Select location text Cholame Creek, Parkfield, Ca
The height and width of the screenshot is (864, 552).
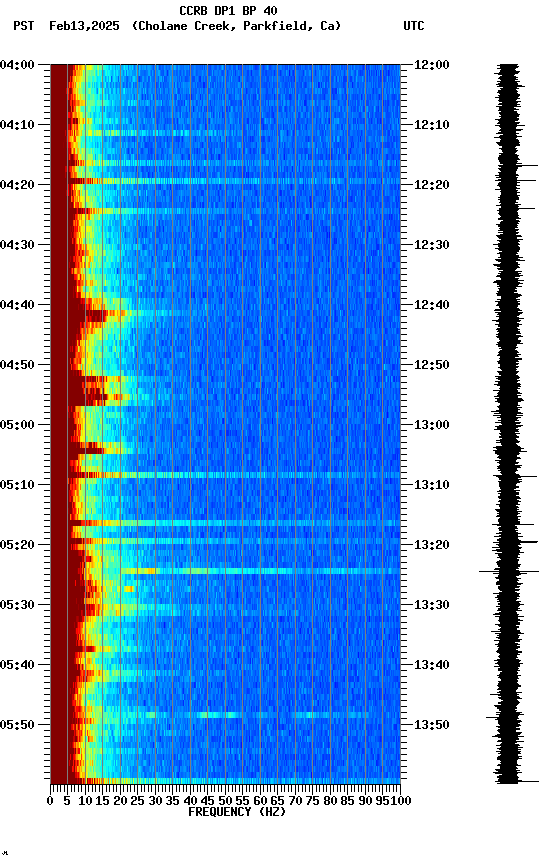coord(236,26)
